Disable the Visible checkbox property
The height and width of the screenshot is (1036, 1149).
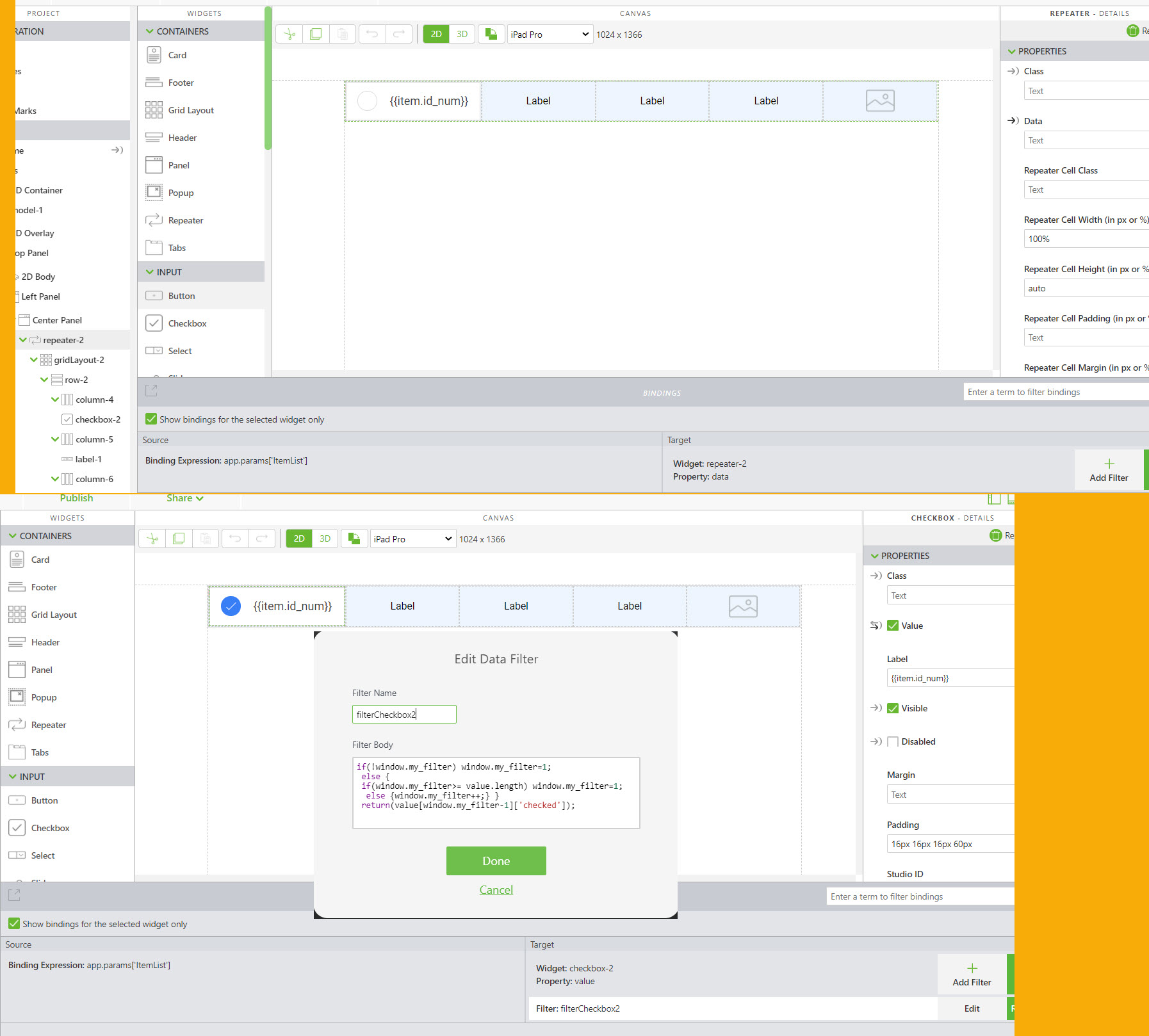893,708
